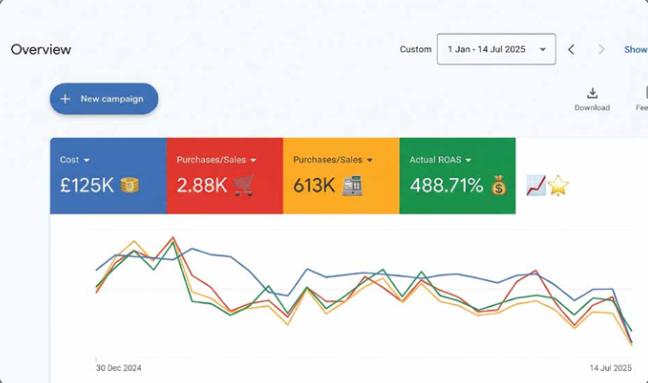Select the blue Cost £125K card
Viewport: 648px width, 383px height.
pos(108,176)
